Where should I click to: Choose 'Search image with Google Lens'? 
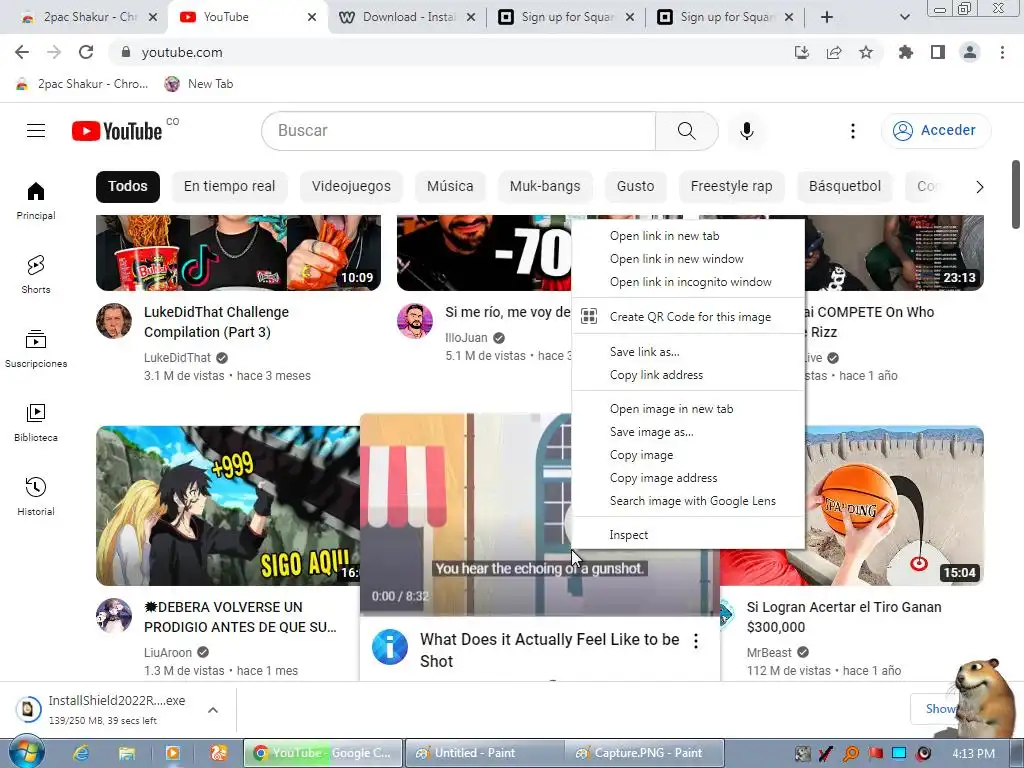(688, 501)
